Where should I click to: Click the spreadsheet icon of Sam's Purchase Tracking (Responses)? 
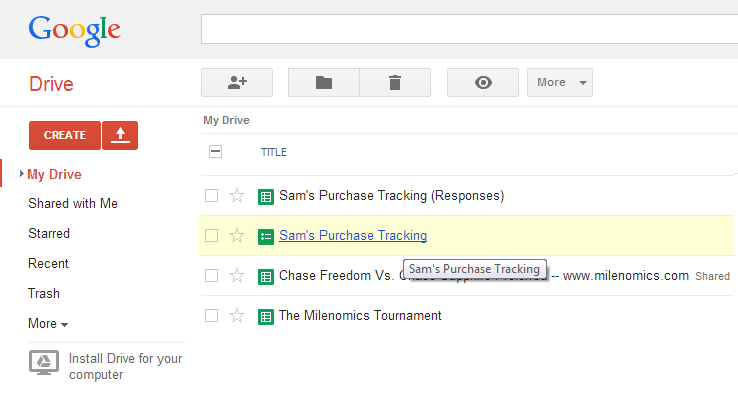click(266, 197)
